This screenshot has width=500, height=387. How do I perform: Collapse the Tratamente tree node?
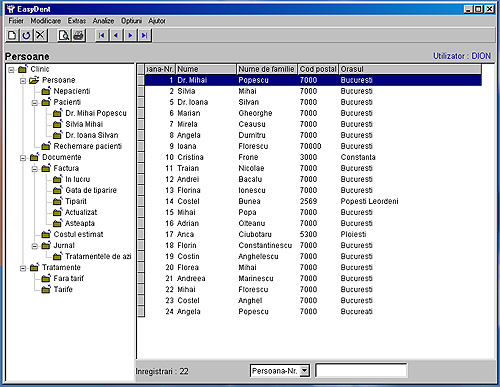pos(23,268)
